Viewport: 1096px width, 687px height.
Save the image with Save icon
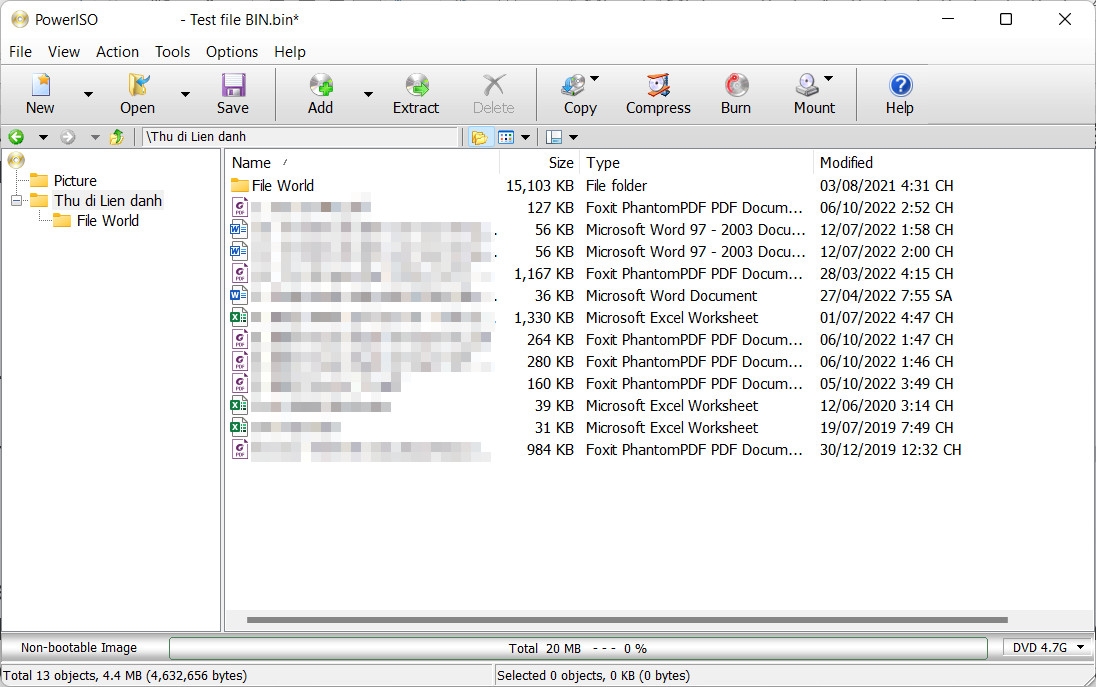click(x=233, y=85)
